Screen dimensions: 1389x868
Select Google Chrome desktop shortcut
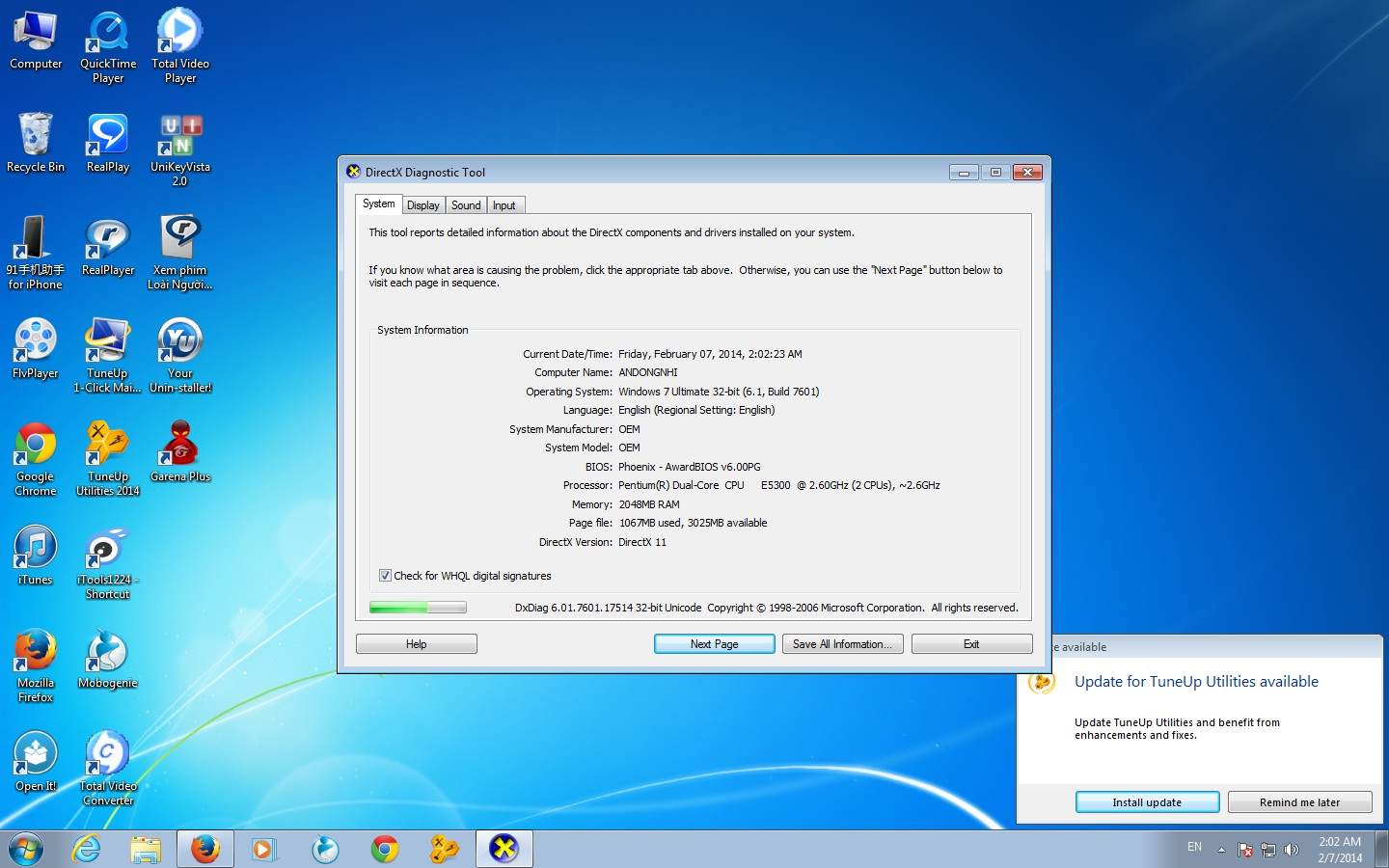36,459
